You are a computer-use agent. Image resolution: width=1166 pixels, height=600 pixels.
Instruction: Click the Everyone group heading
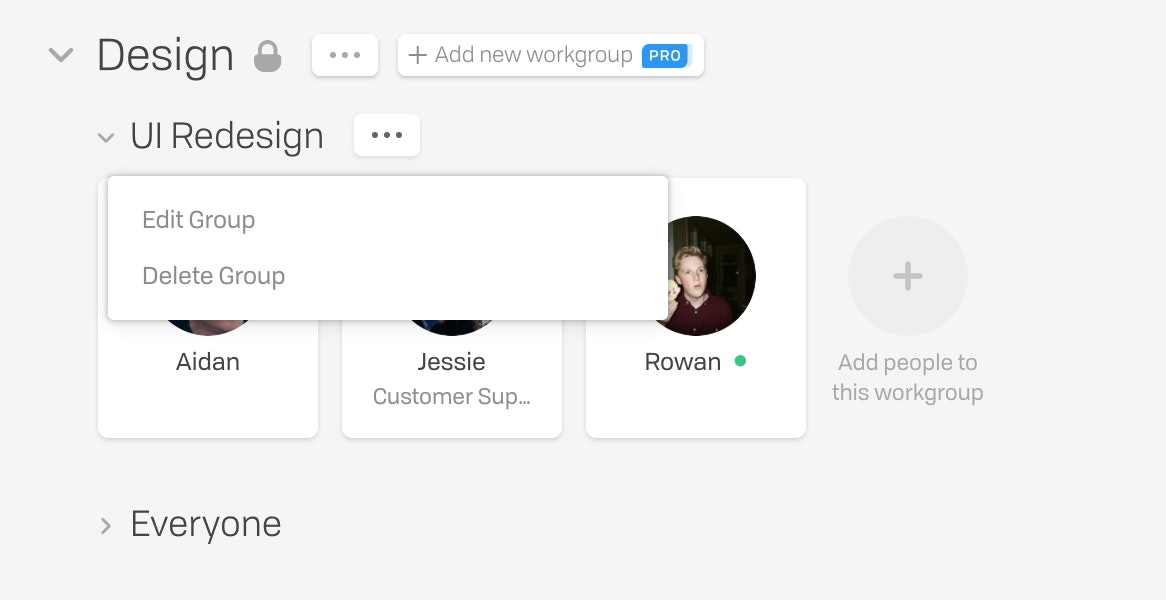click(x=206, y=525)
